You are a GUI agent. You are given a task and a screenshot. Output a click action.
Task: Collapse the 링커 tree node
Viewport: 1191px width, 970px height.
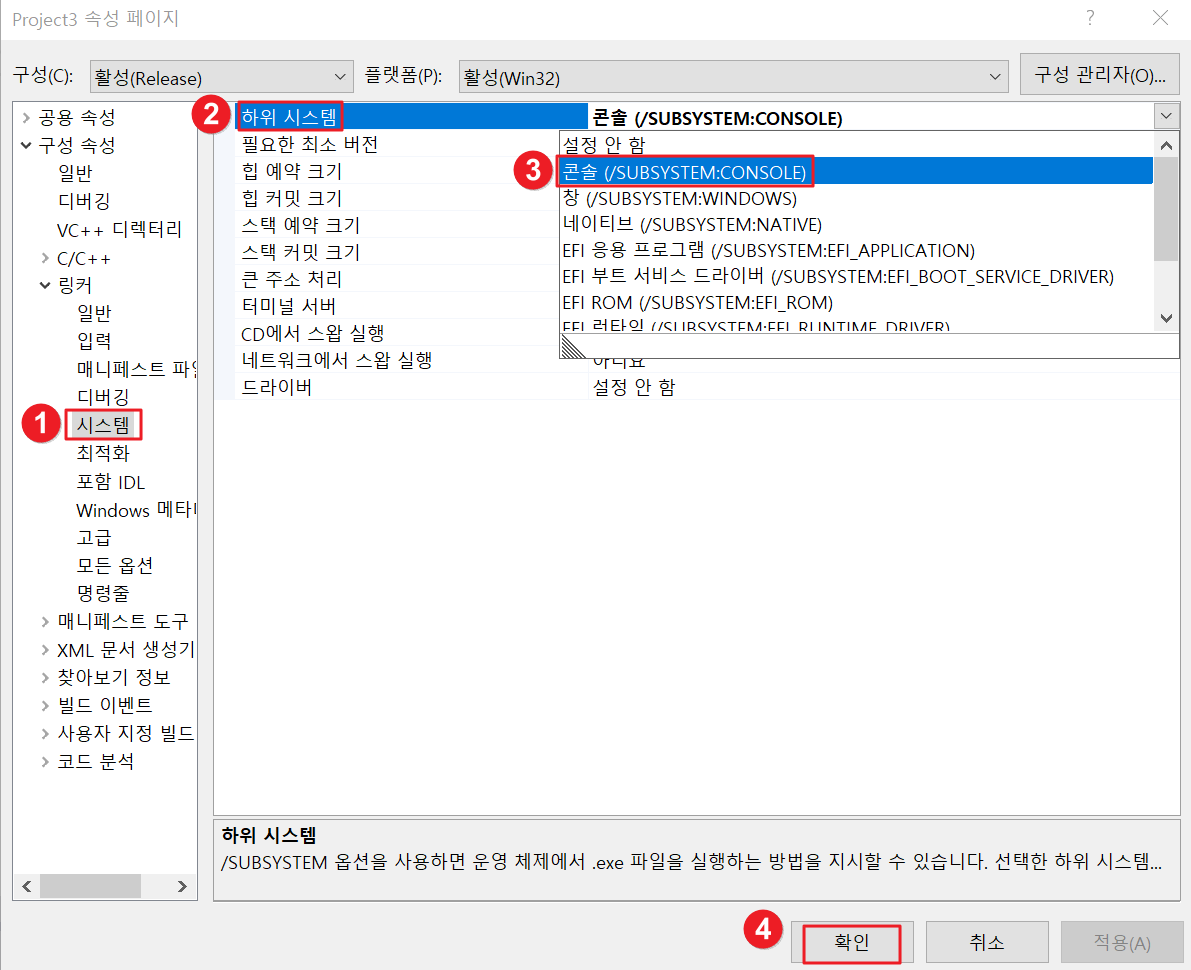pos(44,284)
